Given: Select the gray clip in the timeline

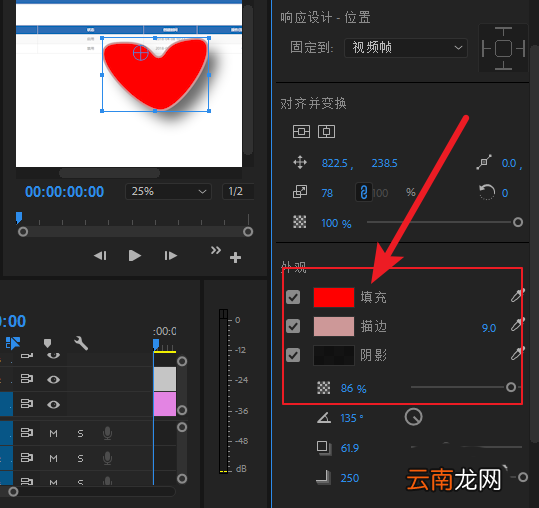Looking at the screenshot, I should click(165, 379).
